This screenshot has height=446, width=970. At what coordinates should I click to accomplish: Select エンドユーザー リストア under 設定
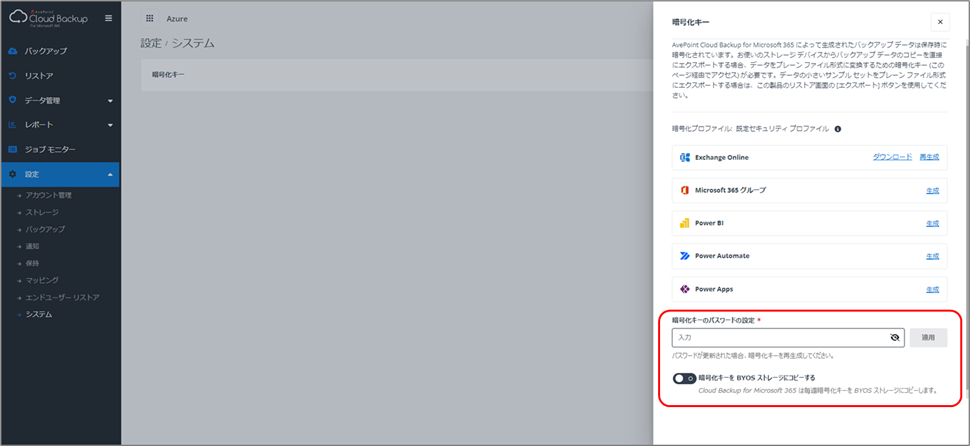tap(62, 298)
